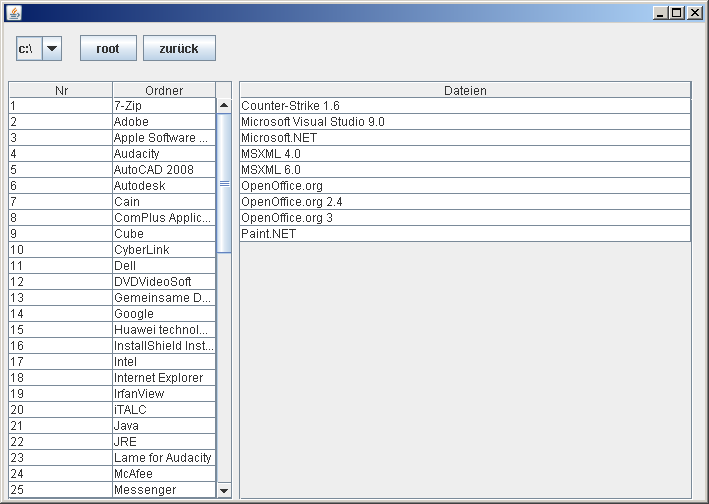This screenshot has height=504, width=709.
Task: Click the Nr column header
Action: (x=61, y=90)
